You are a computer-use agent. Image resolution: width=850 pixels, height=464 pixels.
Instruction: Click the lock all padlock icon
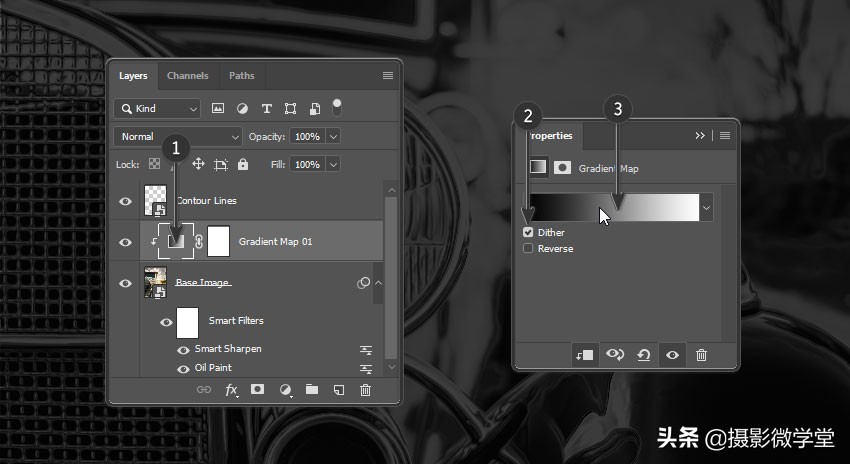point(243,164)
